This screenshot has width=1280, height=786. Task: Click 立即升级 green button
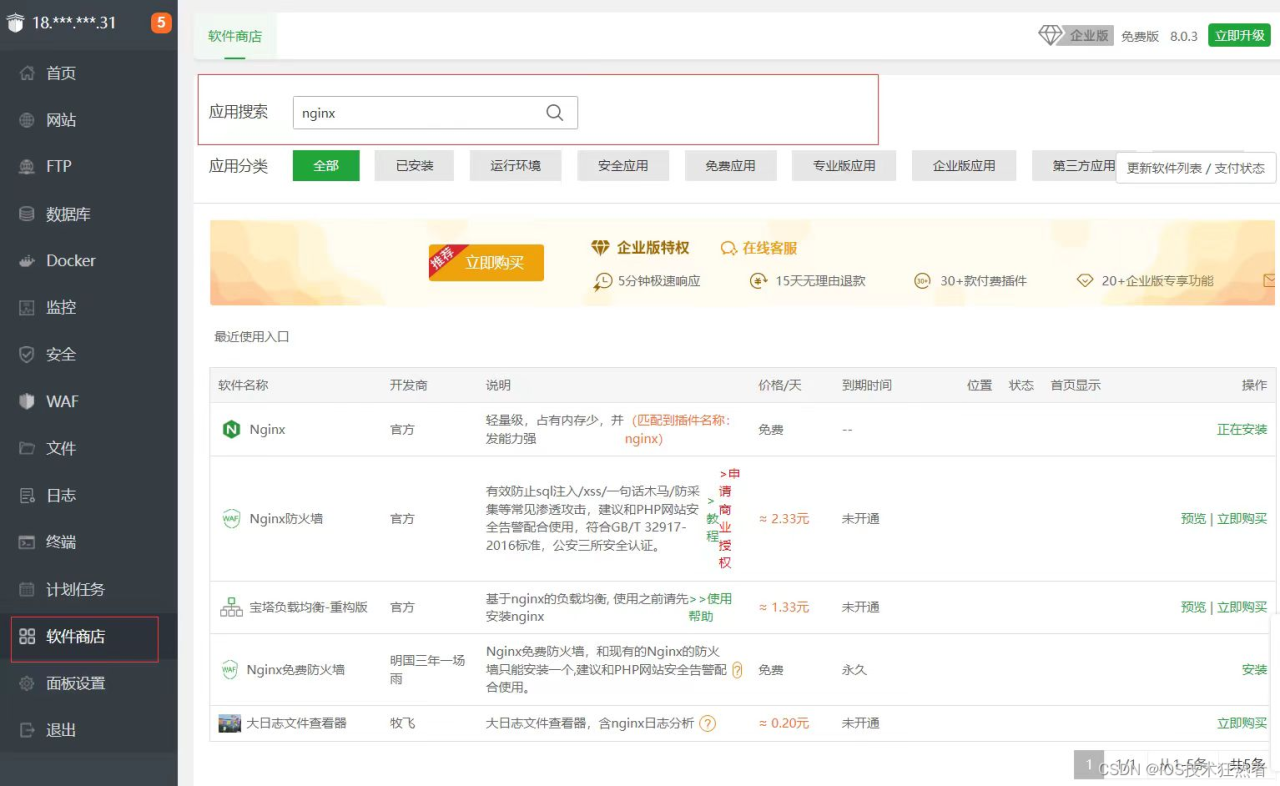(1239, 35)
